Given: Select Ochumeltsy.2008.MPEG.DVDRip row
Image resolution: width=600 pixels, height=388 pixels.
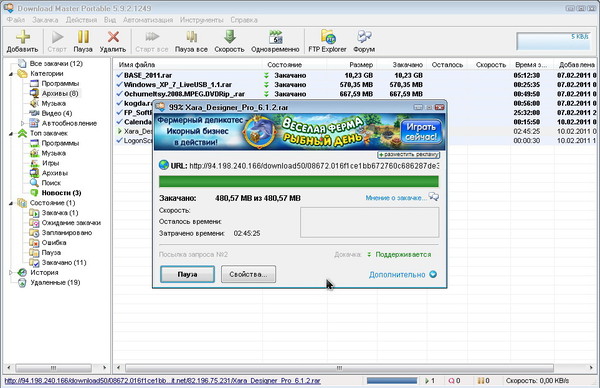Looking at the screenshot, I should pyautogui.click(x=356, y=94).
